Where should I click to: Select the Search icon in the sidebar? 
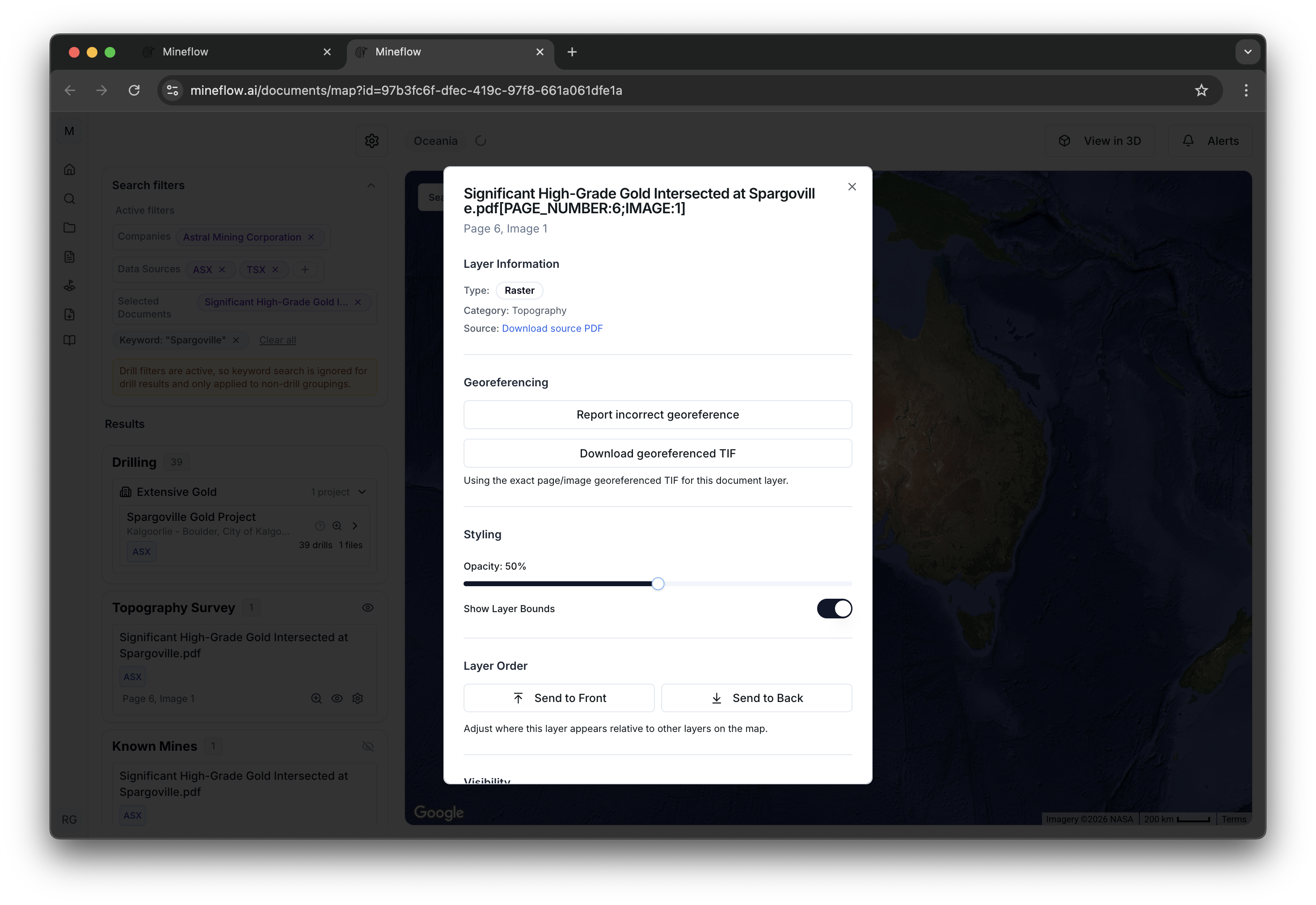coord(69,199)
